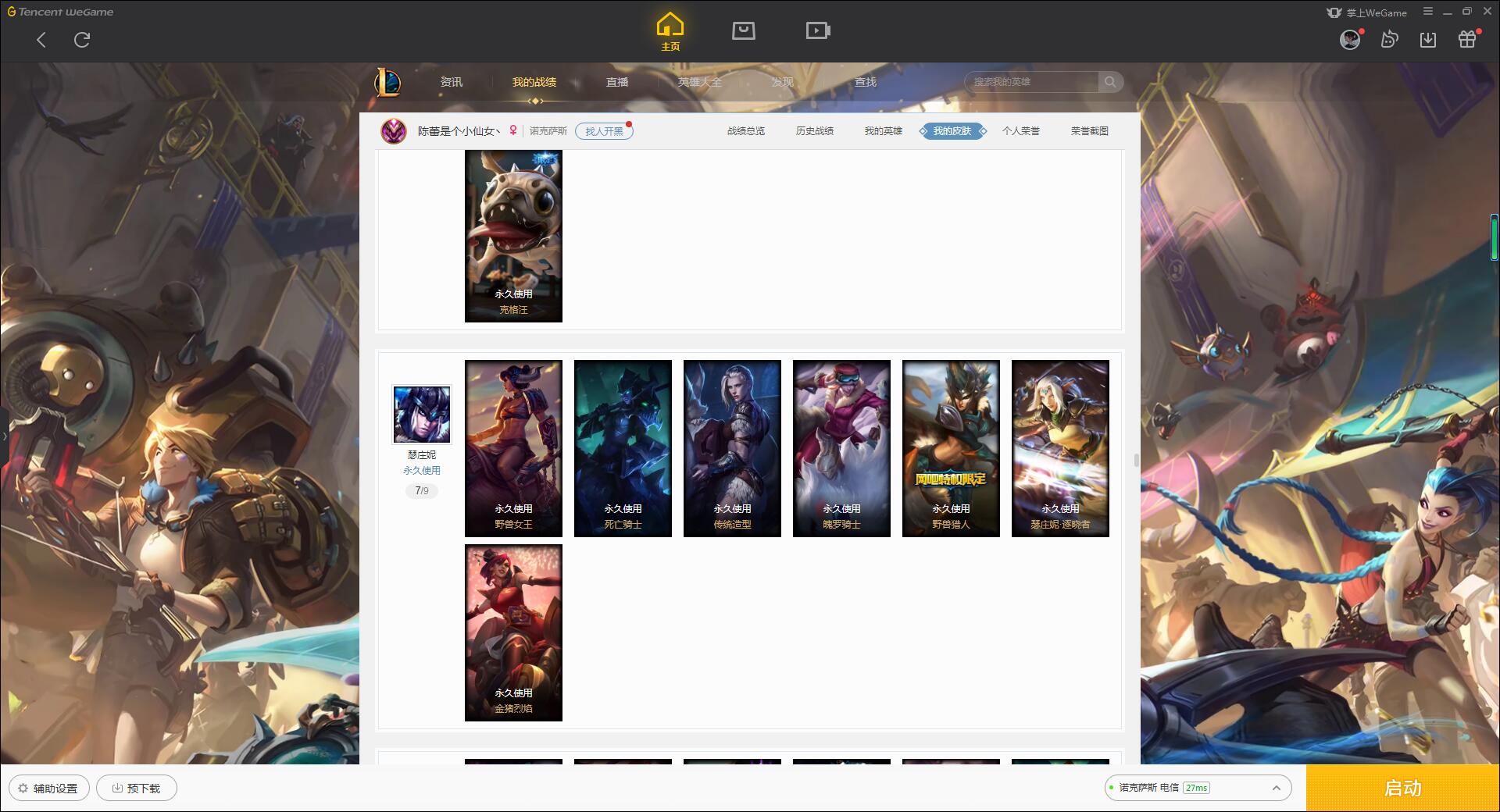Screen dimensions: 1500x812
Task: Switch to the 直播 tab
Action: click(x=617, y=82)
